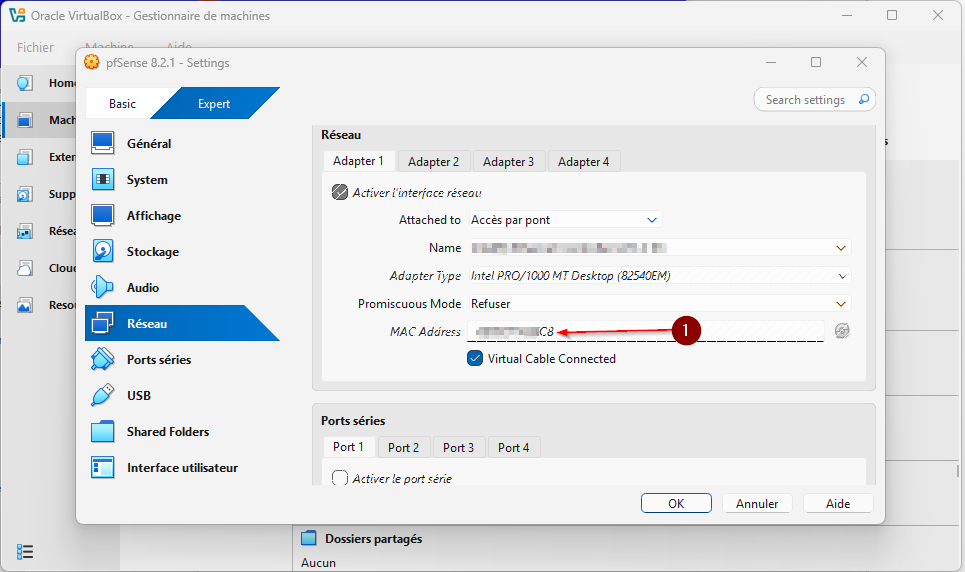Switch to the Adapter 2 tab

coord(433,161)
